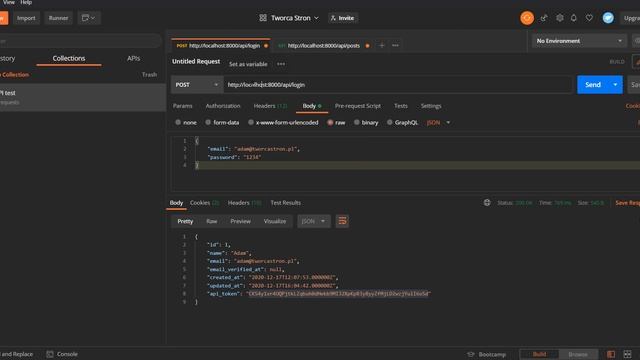Open the Authorization tab
This screenshot has height=360, width=640.
223,106
